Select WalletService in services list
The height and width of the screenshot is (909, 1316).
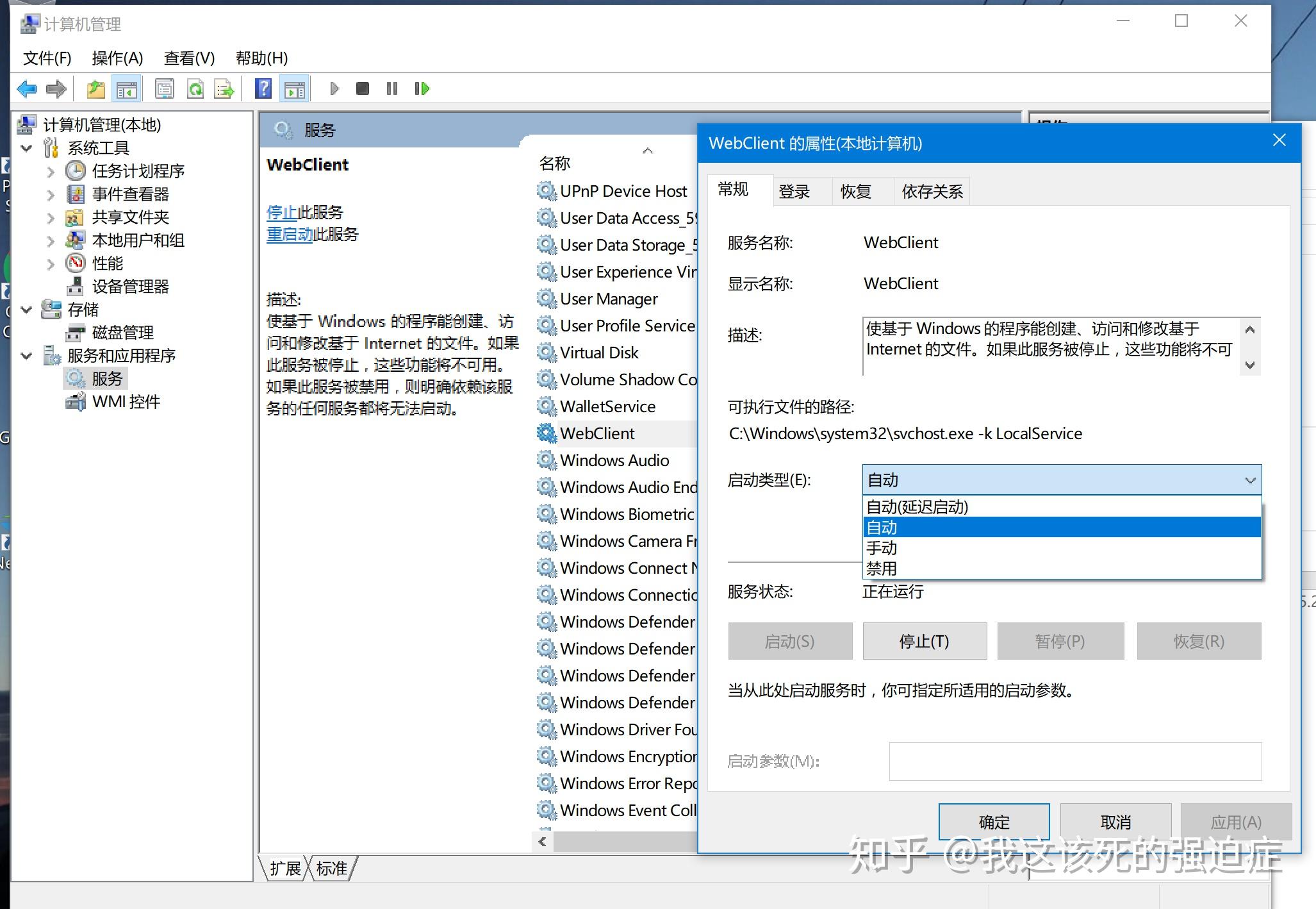(x=607, y=406)
